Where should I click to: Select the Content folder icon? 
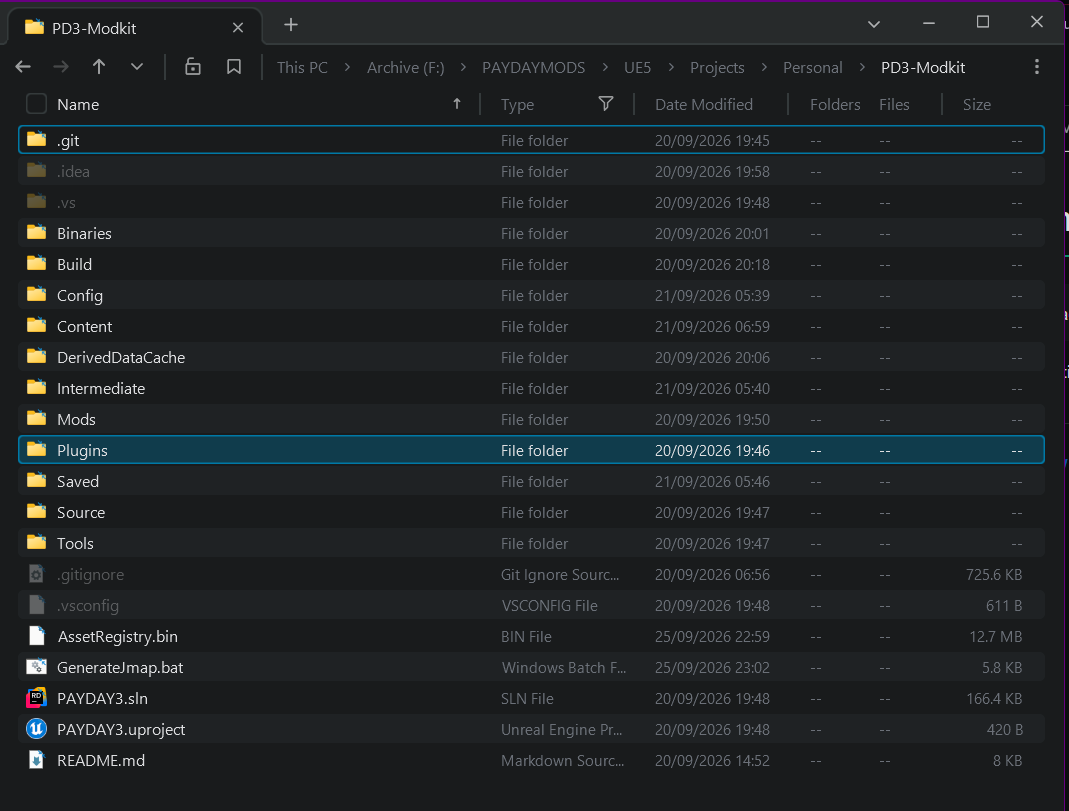click(x=36, y=325)
